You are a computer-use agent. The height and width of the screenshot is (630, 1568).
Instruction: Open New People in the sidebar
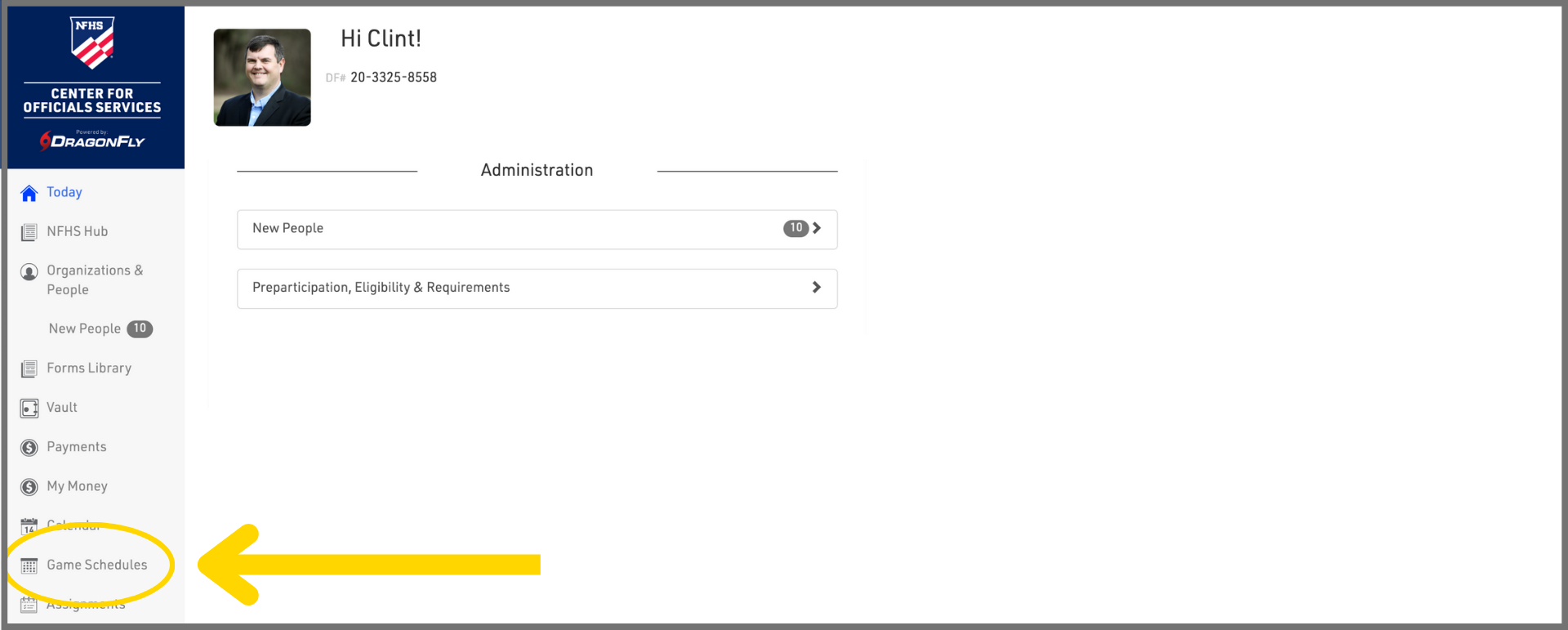pyautogui.click(x=84, y=328)
